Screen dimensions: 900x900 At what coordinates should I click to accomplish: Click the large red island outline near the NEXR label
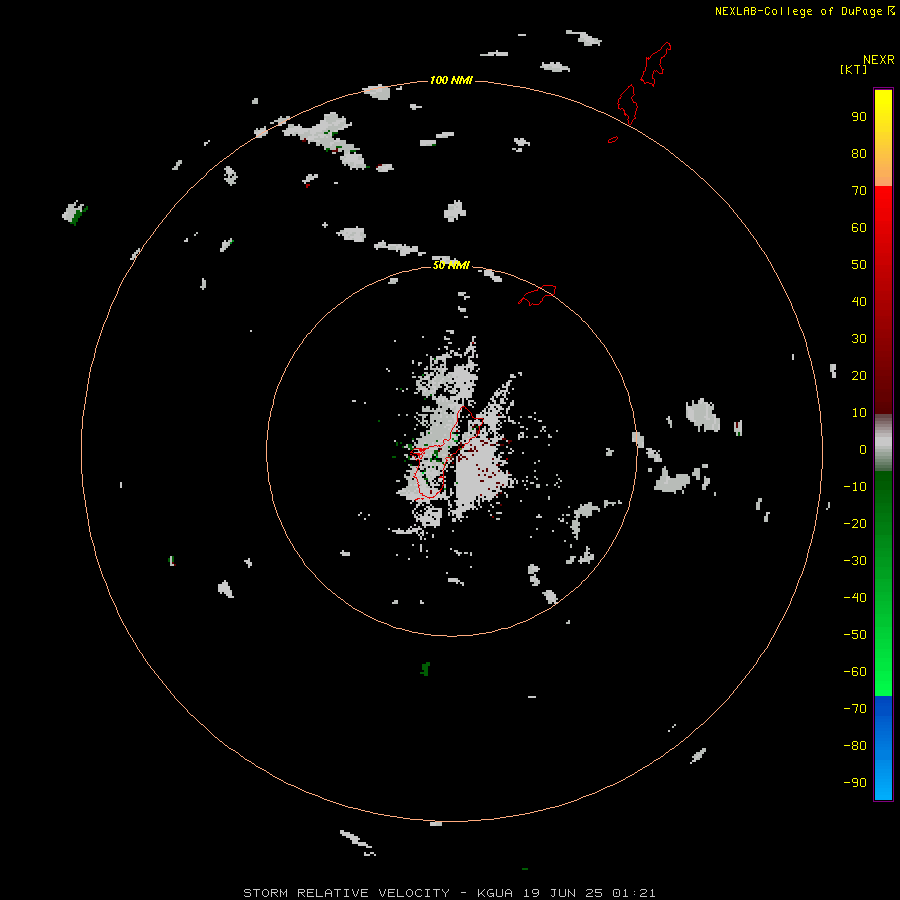click(655, 64)
